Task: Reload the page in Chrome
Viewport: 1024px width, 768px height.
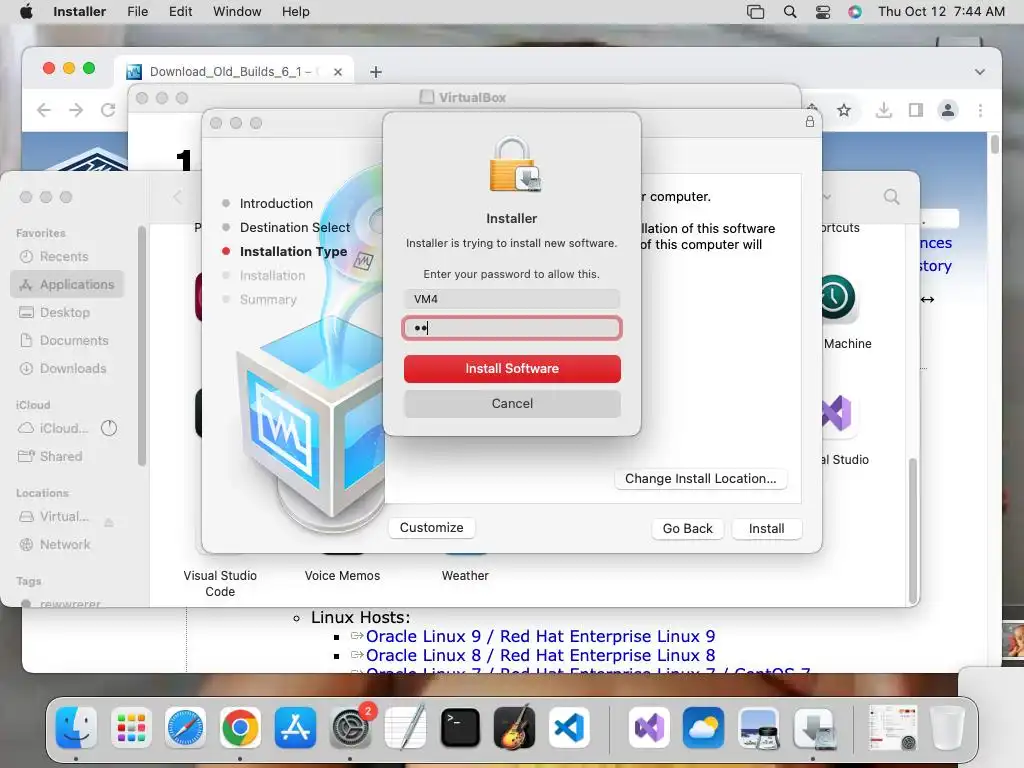Action: (108, 110)
